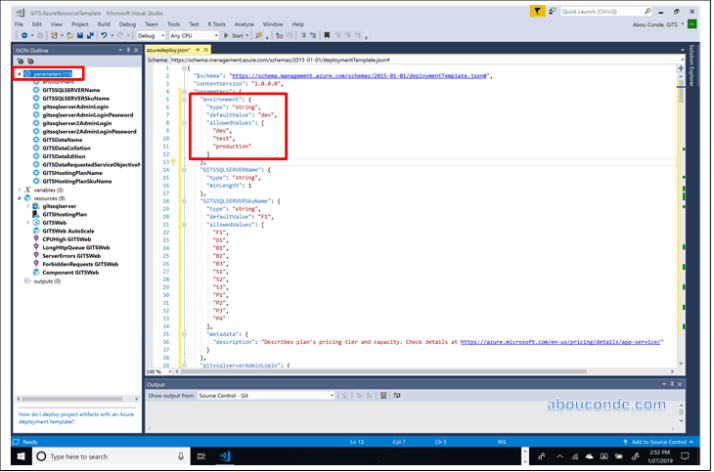
Task: Open Visual Studio from the Windows taskbar
Action: click(226, 456)
